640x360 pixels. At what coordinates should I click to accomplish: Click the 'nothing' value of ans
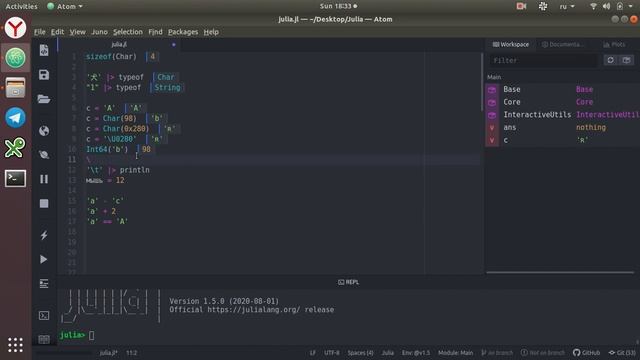click(591, 127)
